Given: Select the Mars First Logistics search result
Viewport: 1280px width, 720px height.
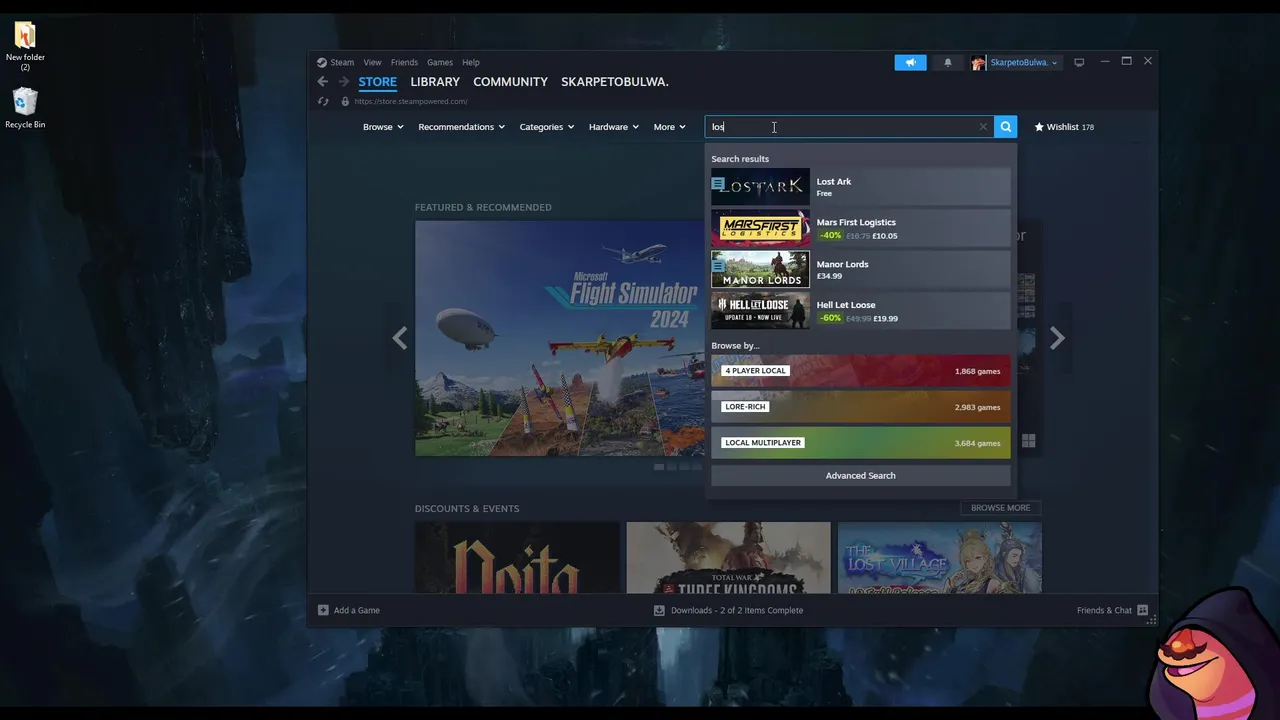Looking at the screenshot, I should [860, 228].
